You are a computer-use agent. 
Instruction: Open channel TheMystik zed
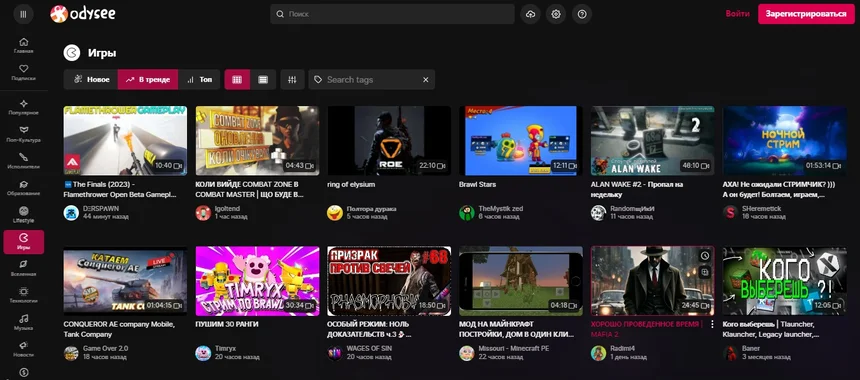click(501, 209)
